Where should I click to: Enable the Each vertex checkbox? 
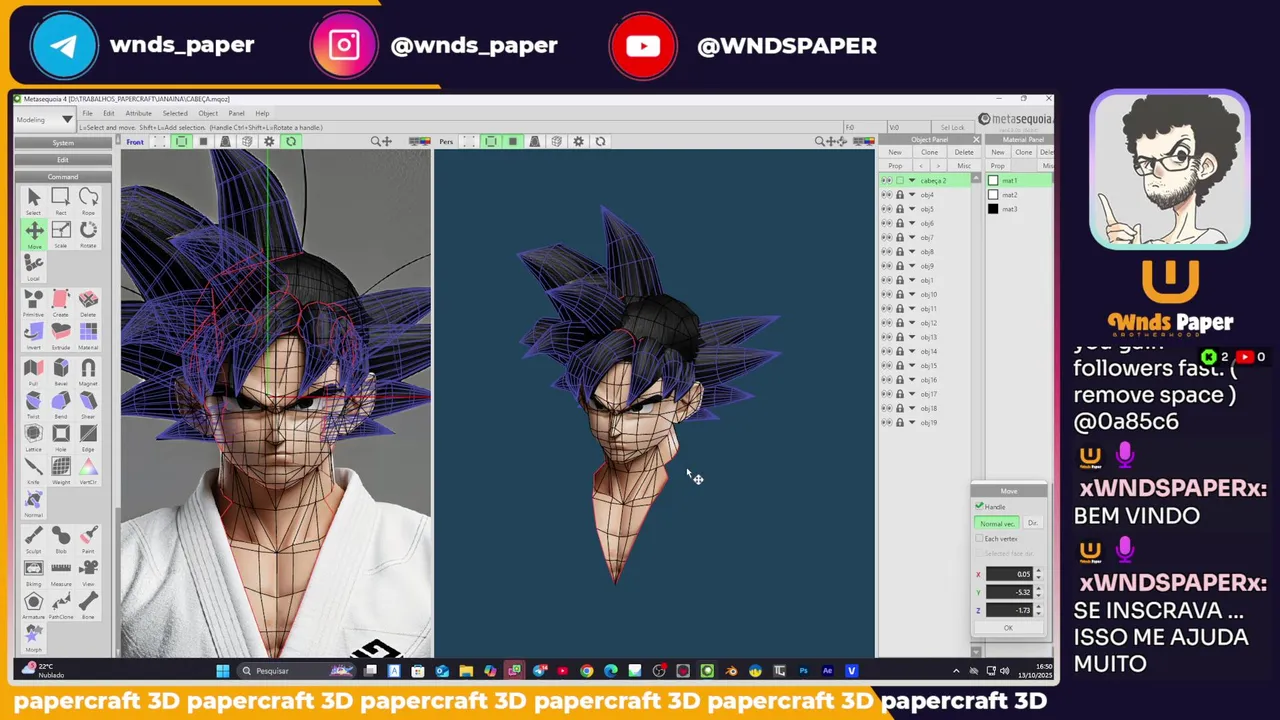[979, 538]
